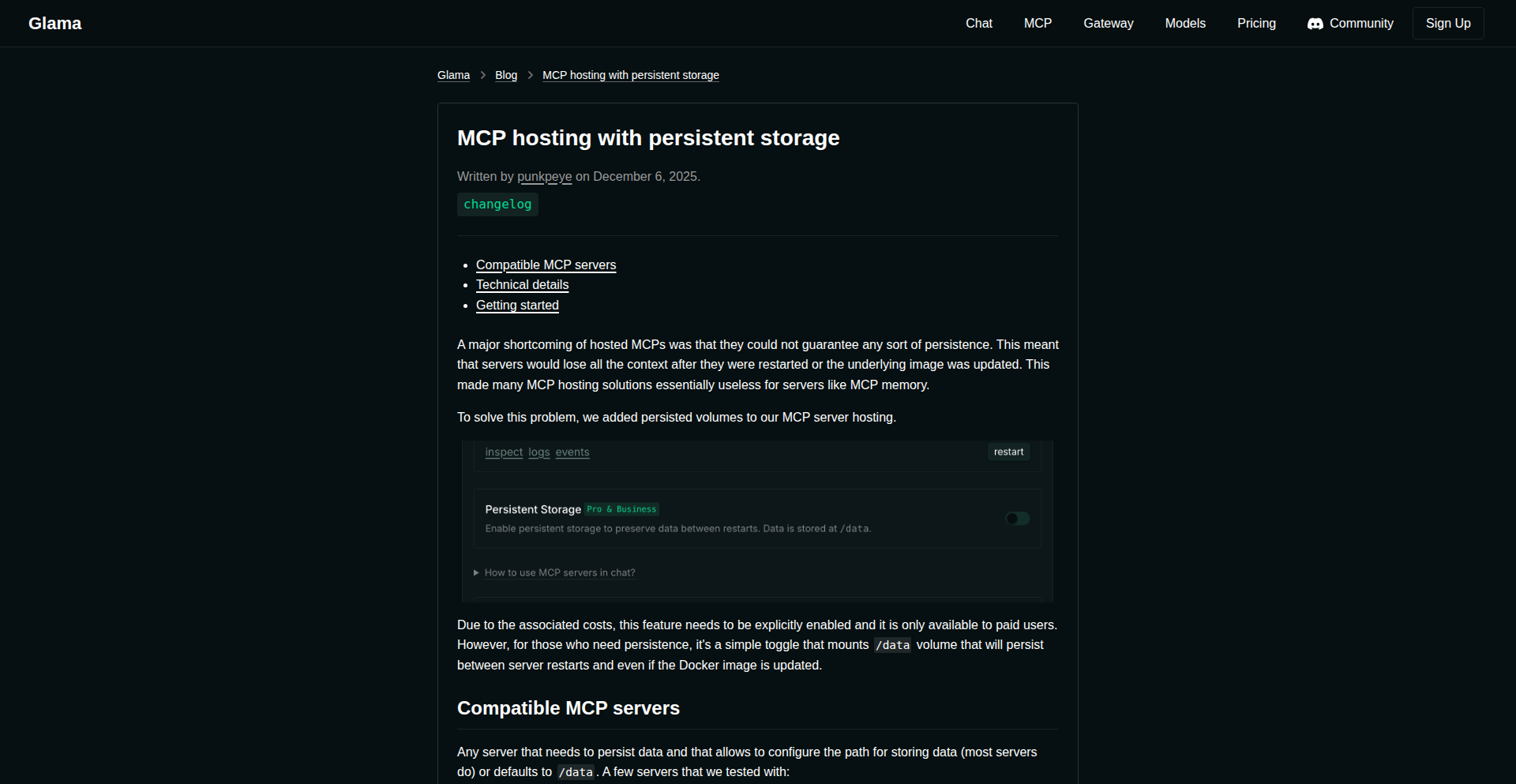Viewport: 1516px width, 784px height.
Task: Follow the 'Compatible MCP servers' link
Action: [x=546, y=264]
